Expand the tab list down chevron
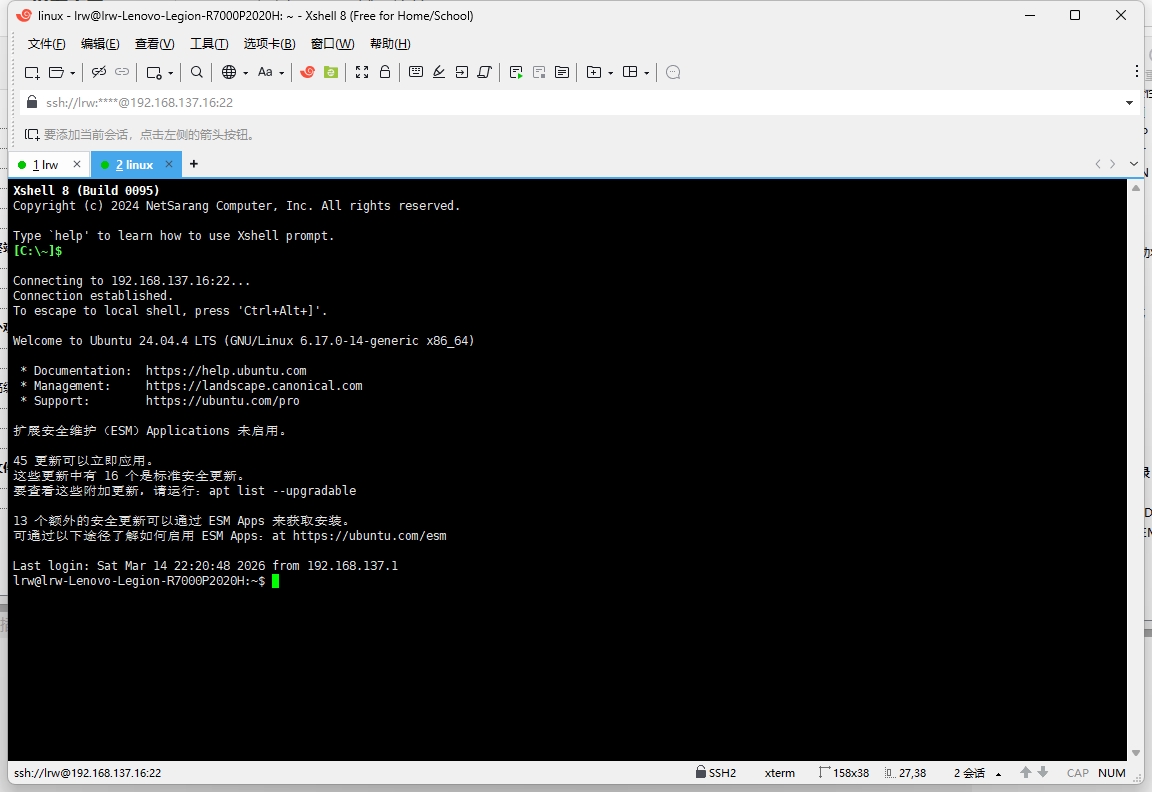 1134,164
